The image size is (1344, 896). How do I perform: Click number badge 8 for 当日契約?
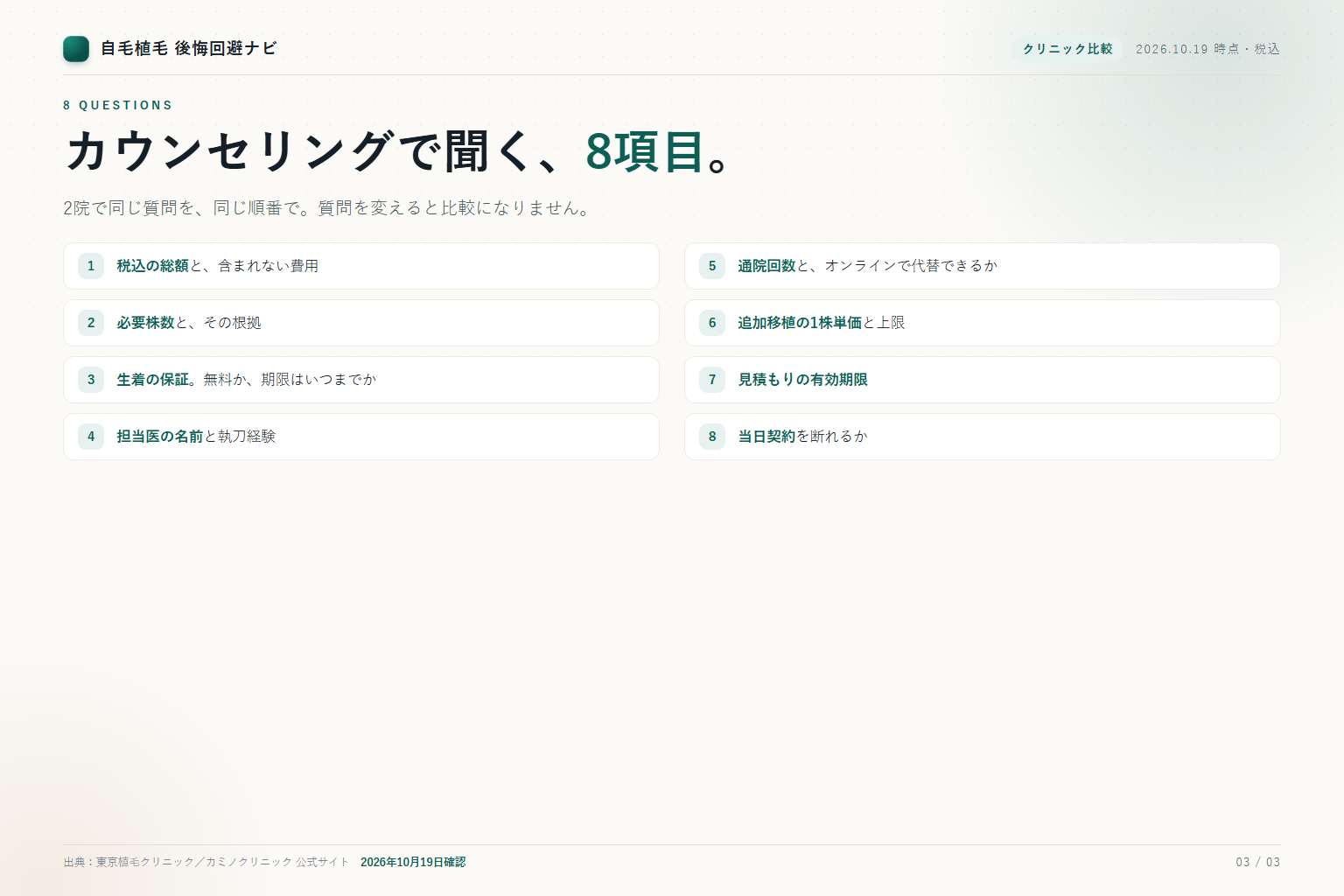pyautogui.click(x=712, y=437)
